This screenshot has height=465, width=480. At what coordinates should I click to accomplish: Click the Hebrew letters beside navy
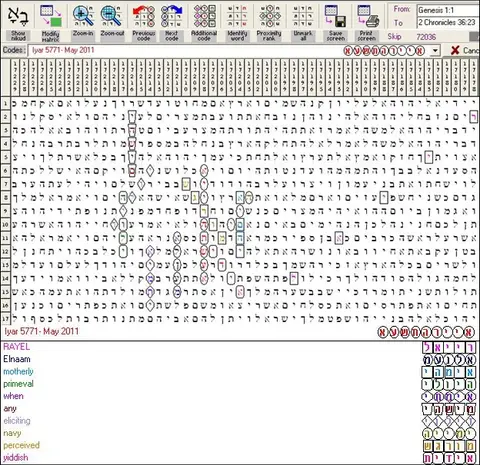pyautogui.click(x=449, y=434)
